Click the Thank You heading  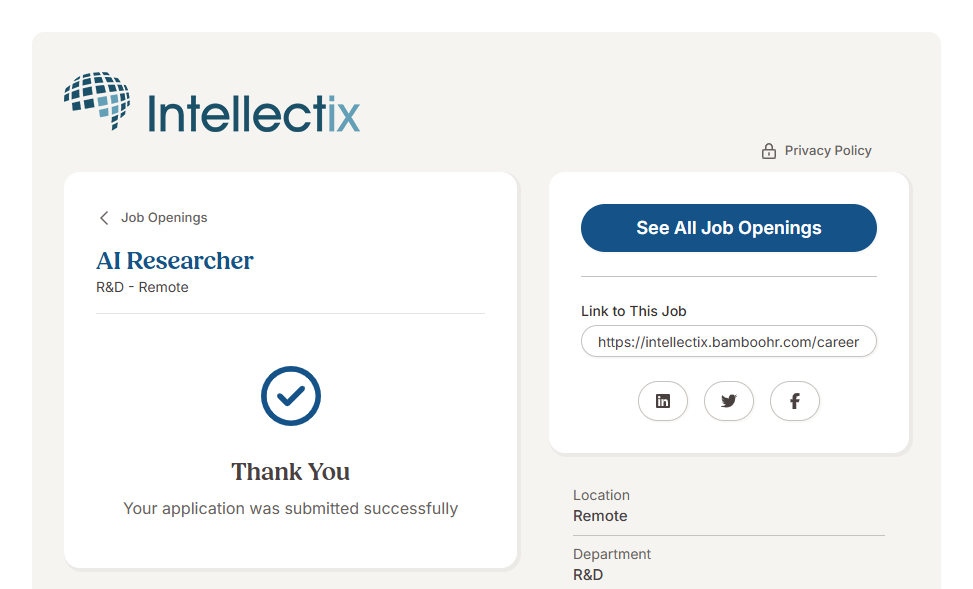coord(291,472)
